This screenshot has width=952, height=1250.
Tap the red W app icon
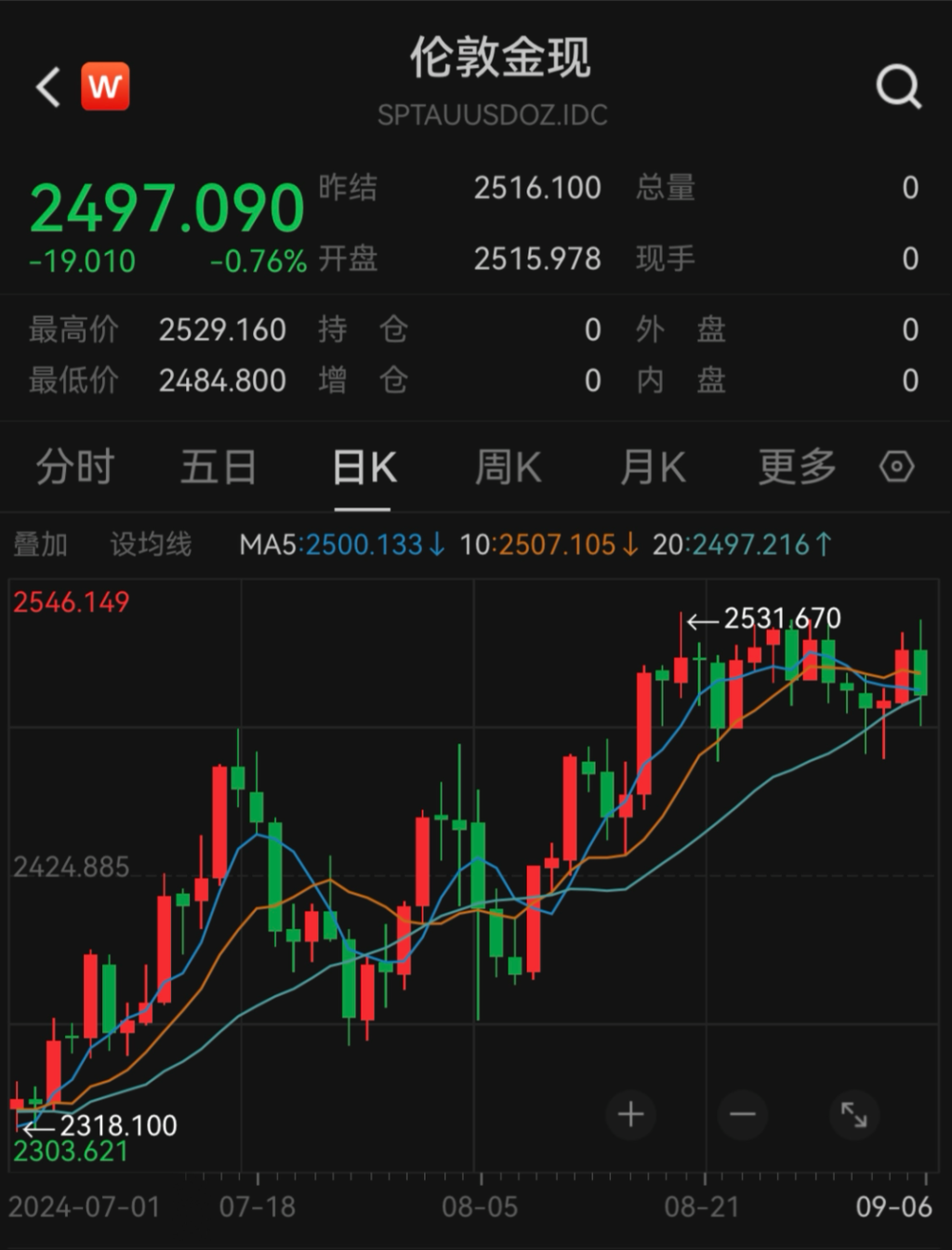(x=105, y=87)
